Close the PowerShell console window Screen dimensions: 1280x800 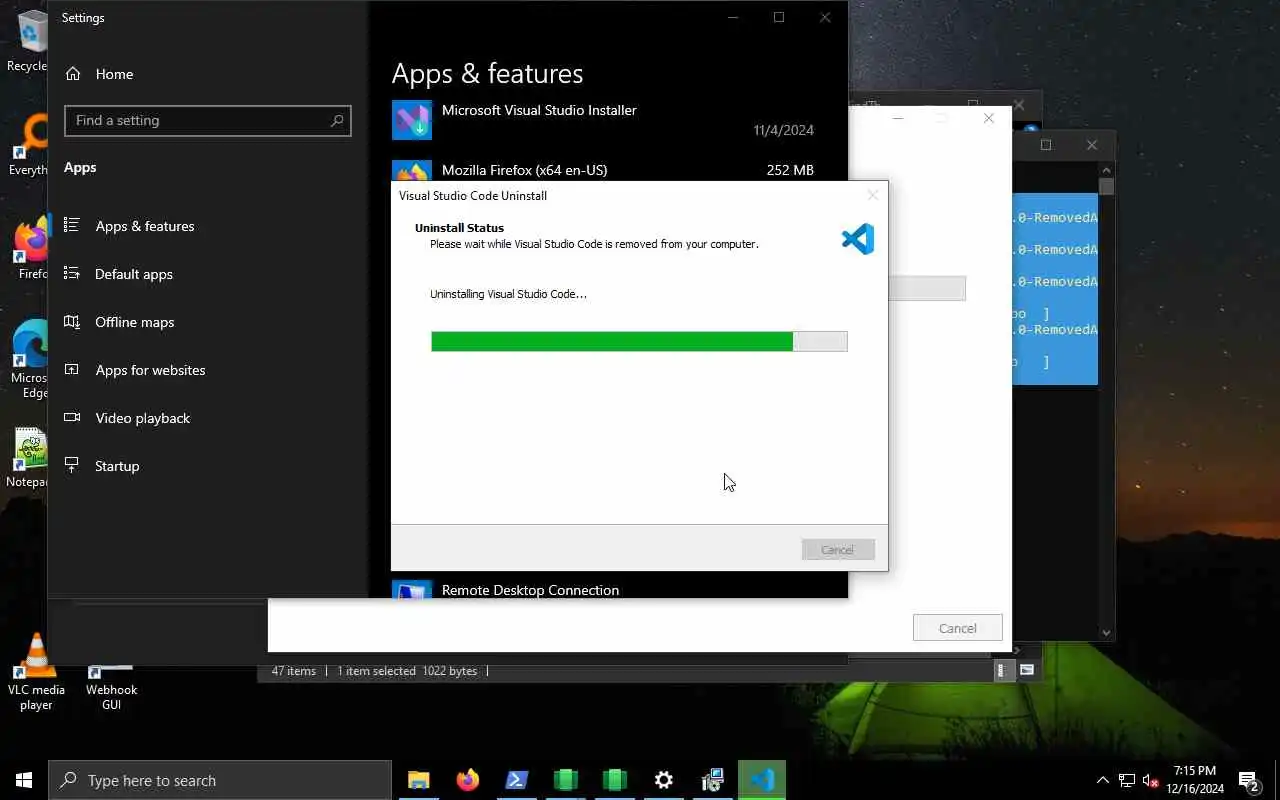[x=1092, y=145]
